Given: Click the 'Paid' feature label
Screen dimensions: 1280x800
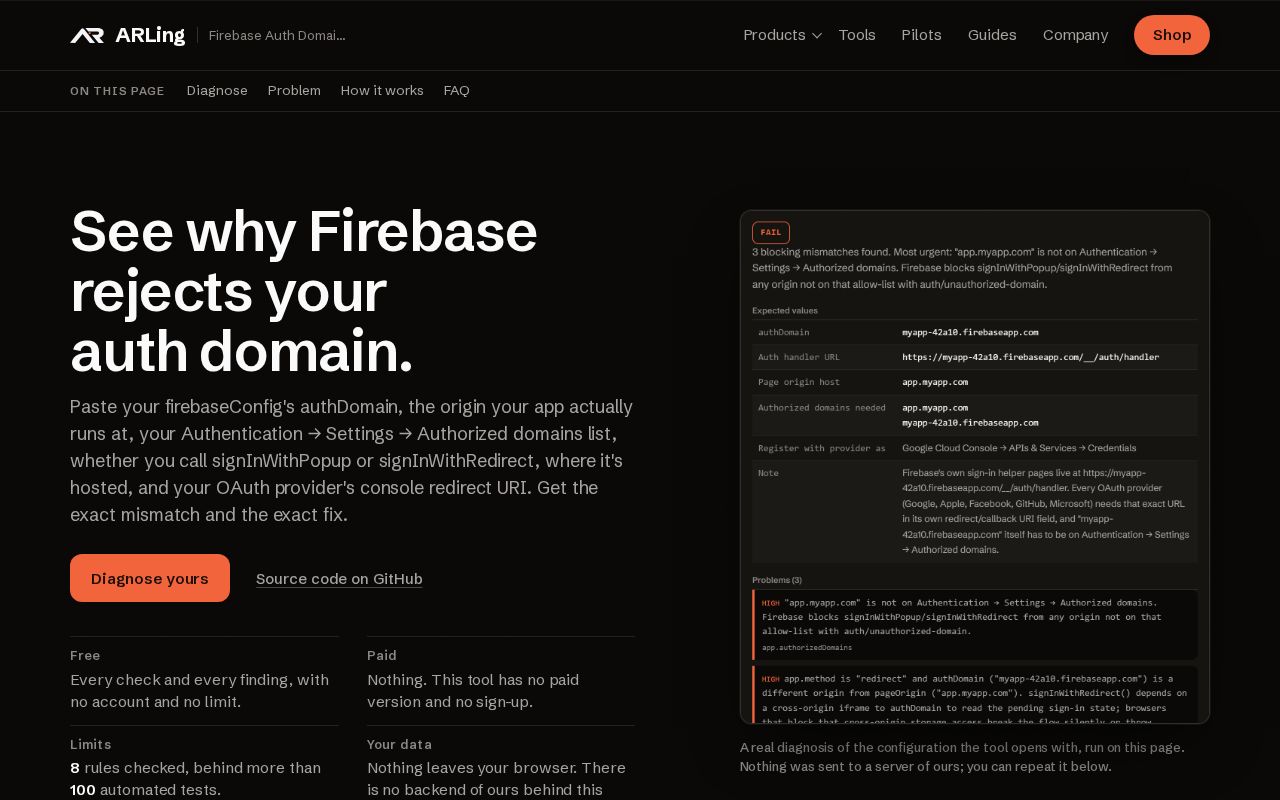Looking at the screenshot, I should click(x=382, y=655).
